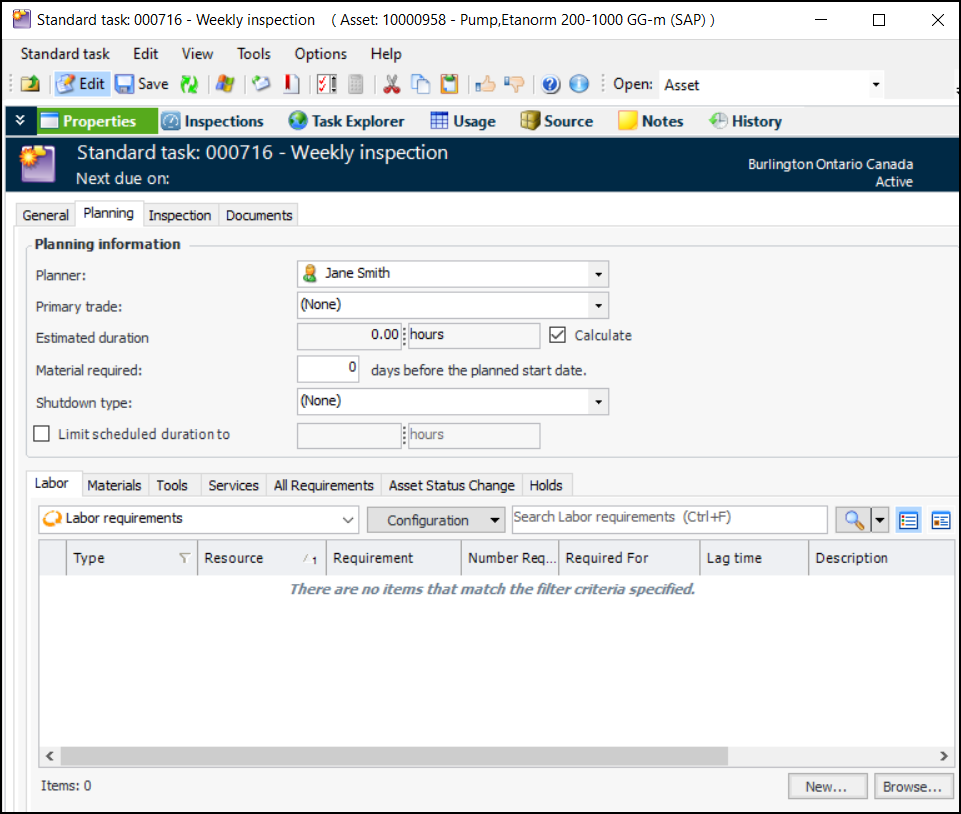
Task: Switch to card view icon
Action: point(941,520)
